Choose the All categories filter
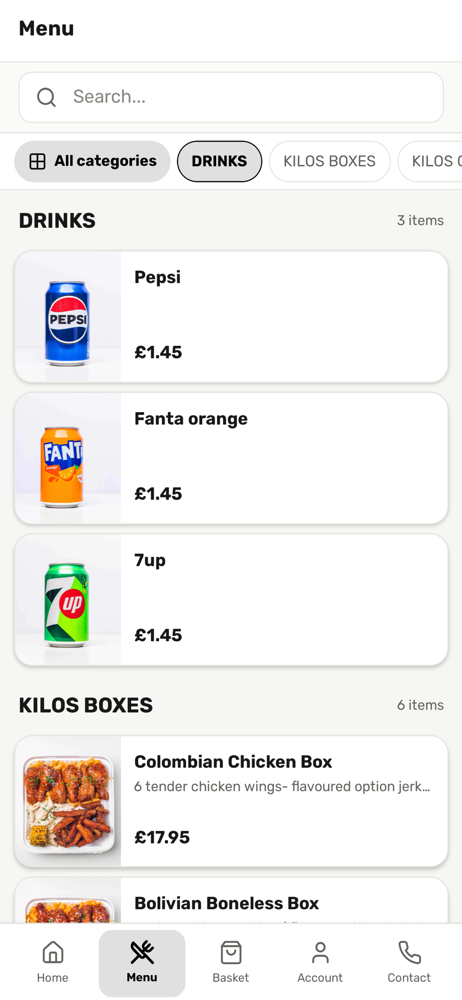The image size is (462, 1000). [93, 161]
